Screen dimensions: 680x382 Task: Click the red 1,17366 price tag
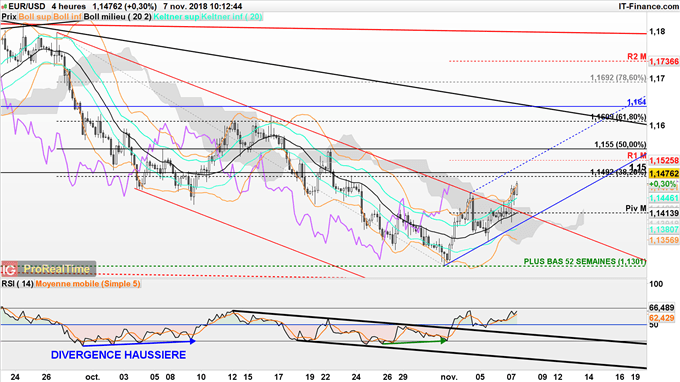pyautogui.click(x=664, y=62)
